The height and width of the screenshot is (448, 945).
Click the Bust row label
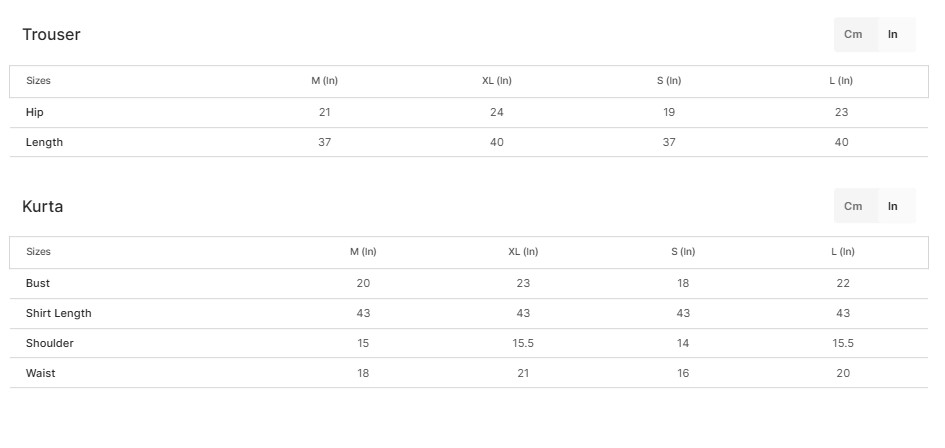38,283
